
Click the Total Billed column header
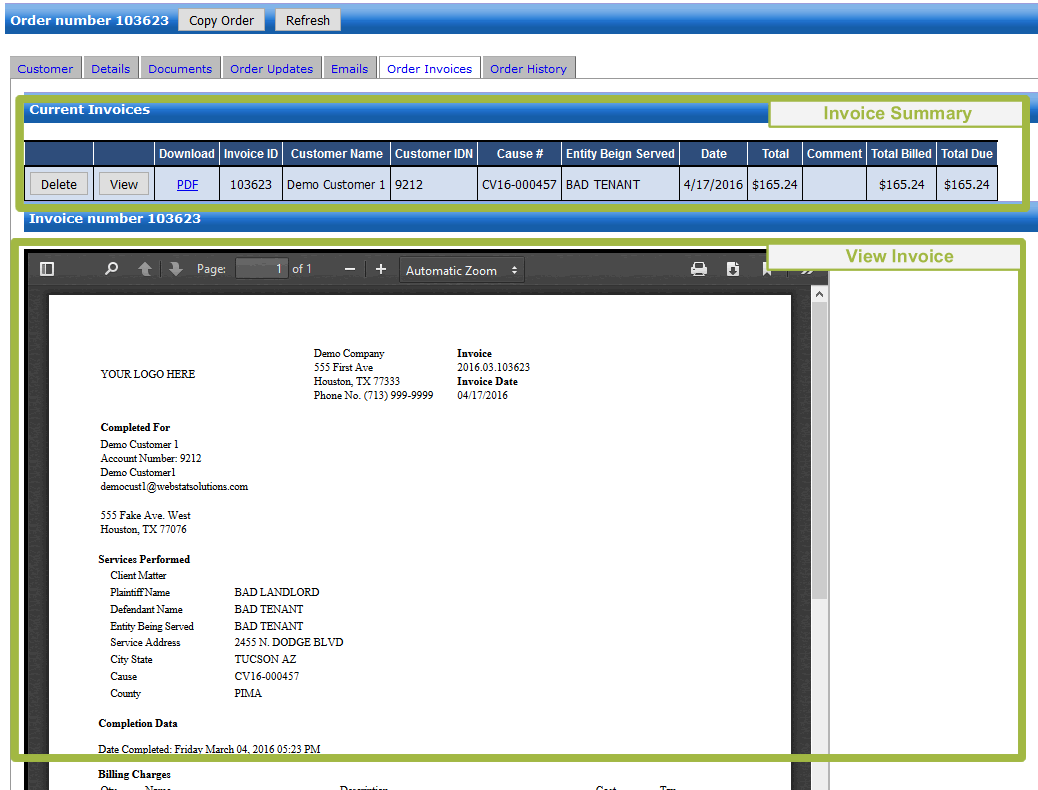click(901, 154)
